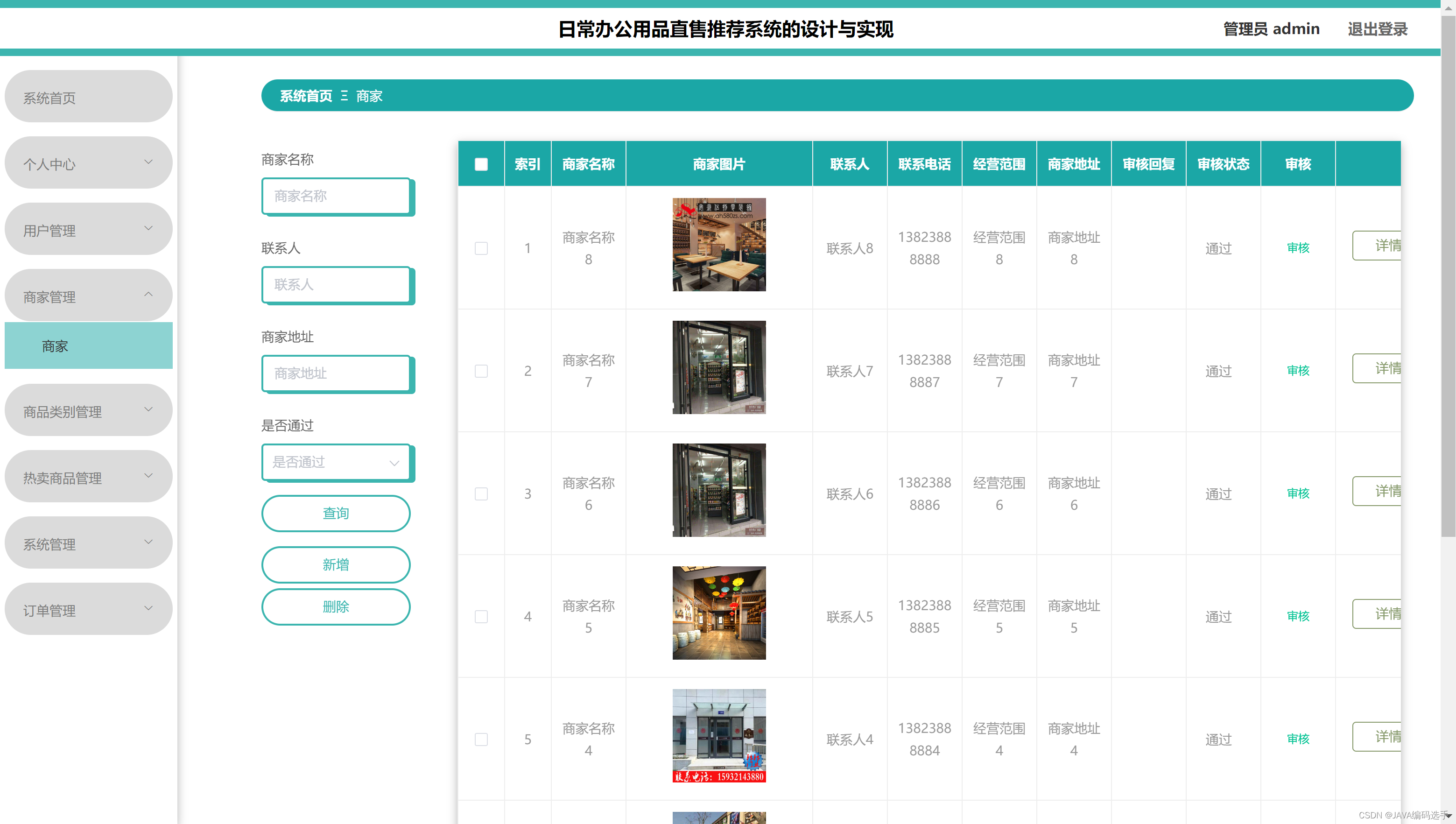
Task: Open the 是否通过 dropdown selector
Action: pos(336,462)
